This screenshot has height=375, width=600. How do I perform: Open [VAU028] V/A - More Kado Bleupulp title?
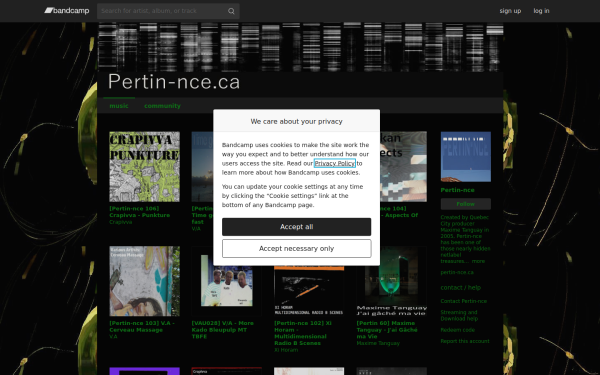coord(223,329)
